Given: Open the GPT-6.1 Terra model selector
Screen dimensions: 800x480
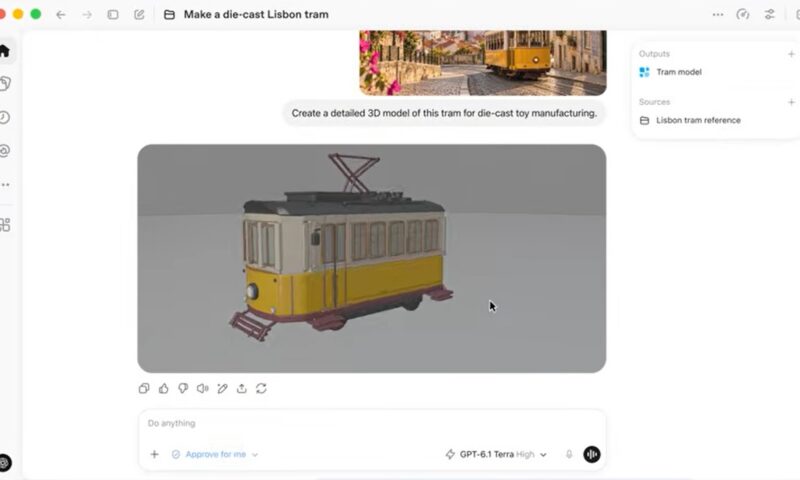Looking at the screenshot, I should coord(496,454).
